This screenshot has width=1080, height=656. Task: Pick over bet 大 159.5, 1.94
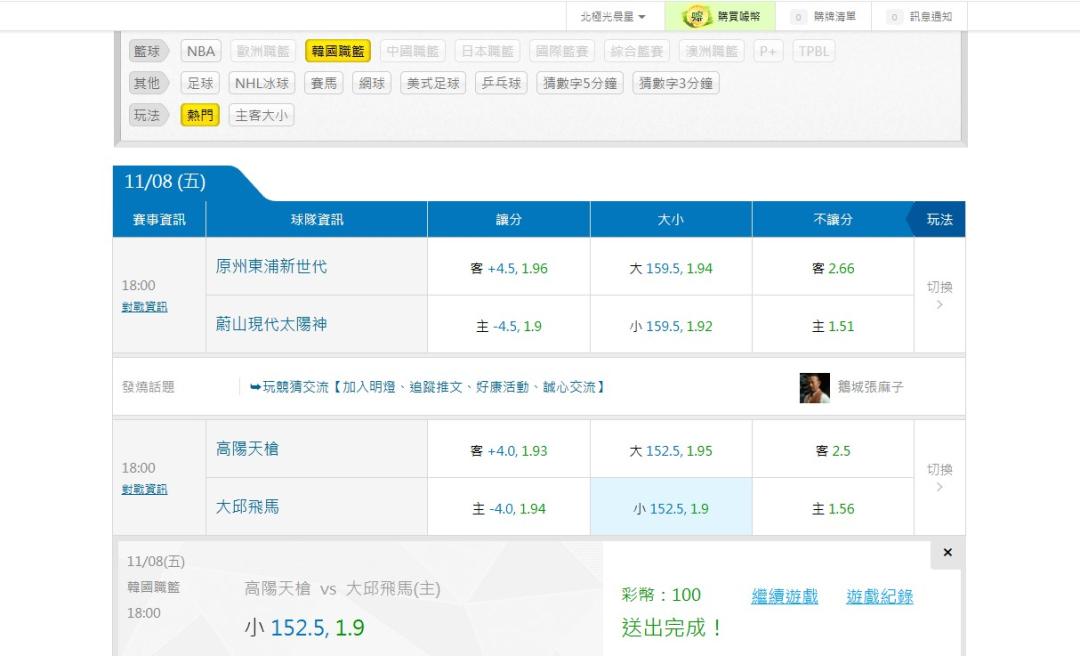671,269
